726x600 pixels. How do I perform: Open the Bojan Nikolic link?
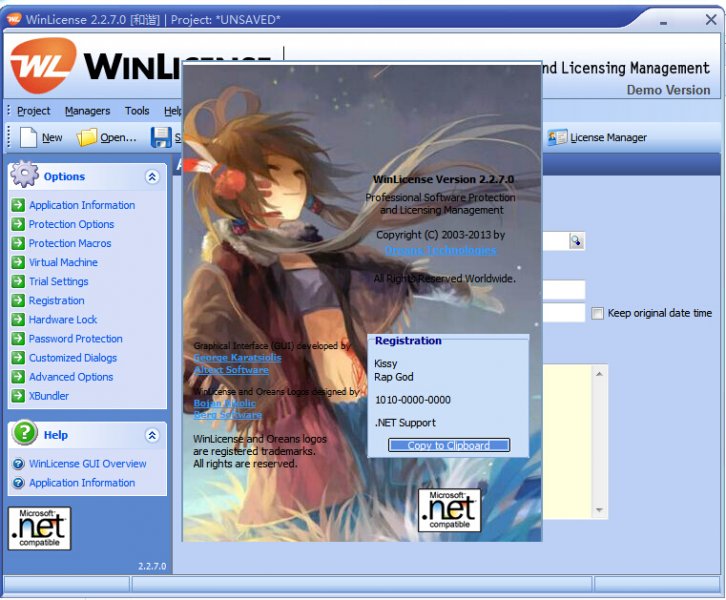point(225,403)
